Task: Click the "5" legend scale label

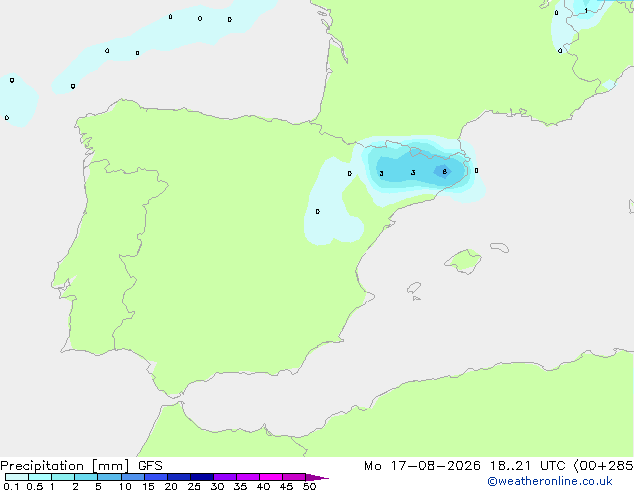Action: 98,486
